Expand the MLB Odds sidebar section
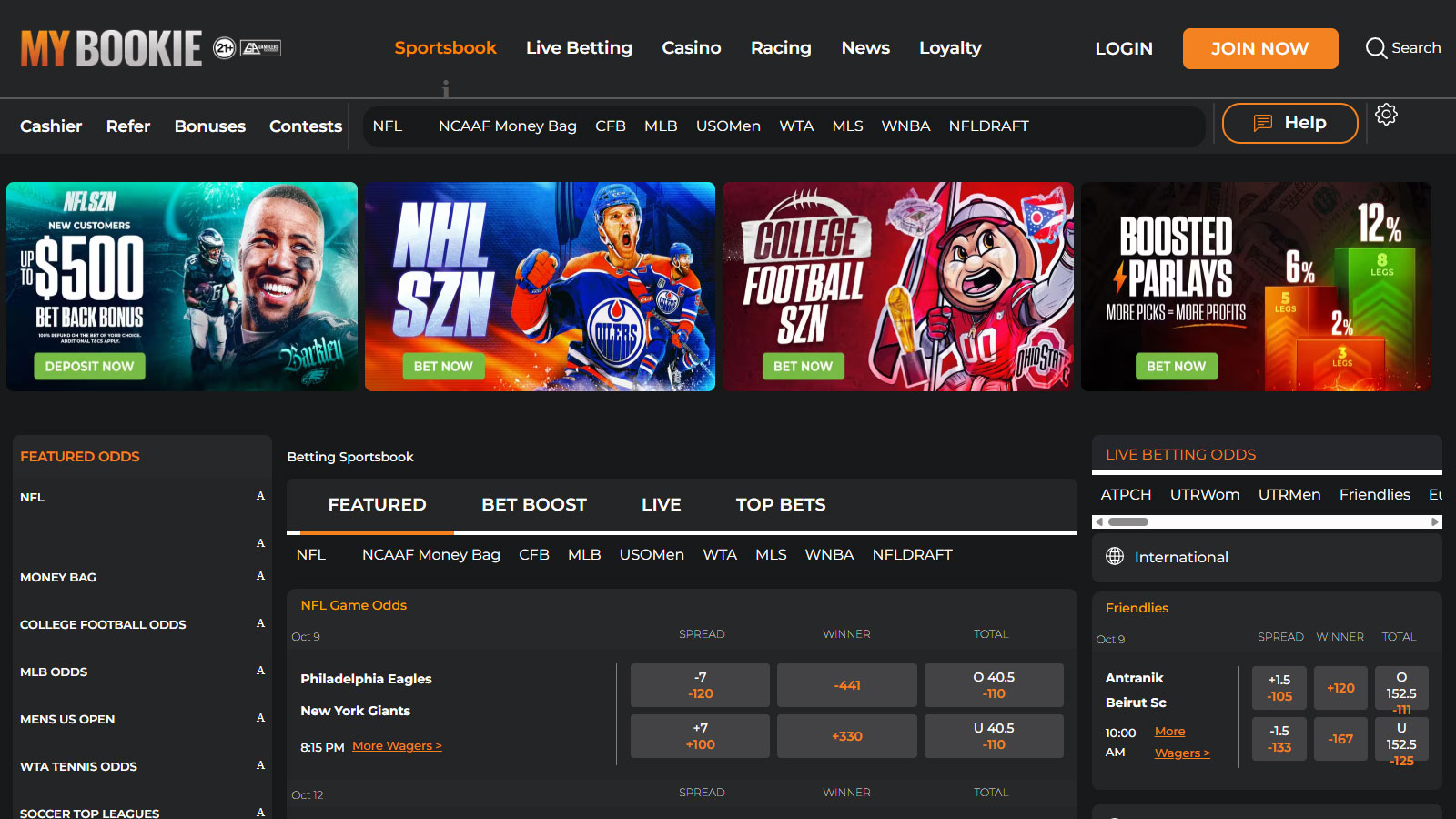The image size is (1456, 819). point(260,671)
